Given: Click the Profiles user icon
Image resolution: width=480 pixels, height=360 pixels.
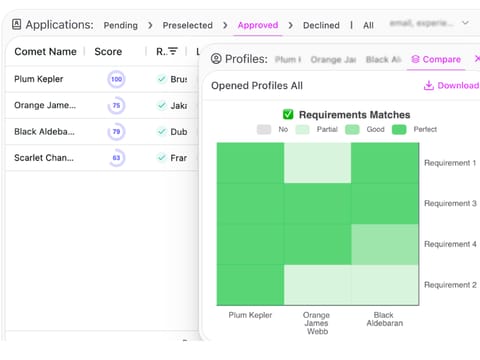Looking at the screenshot, I should pos(216,59).
